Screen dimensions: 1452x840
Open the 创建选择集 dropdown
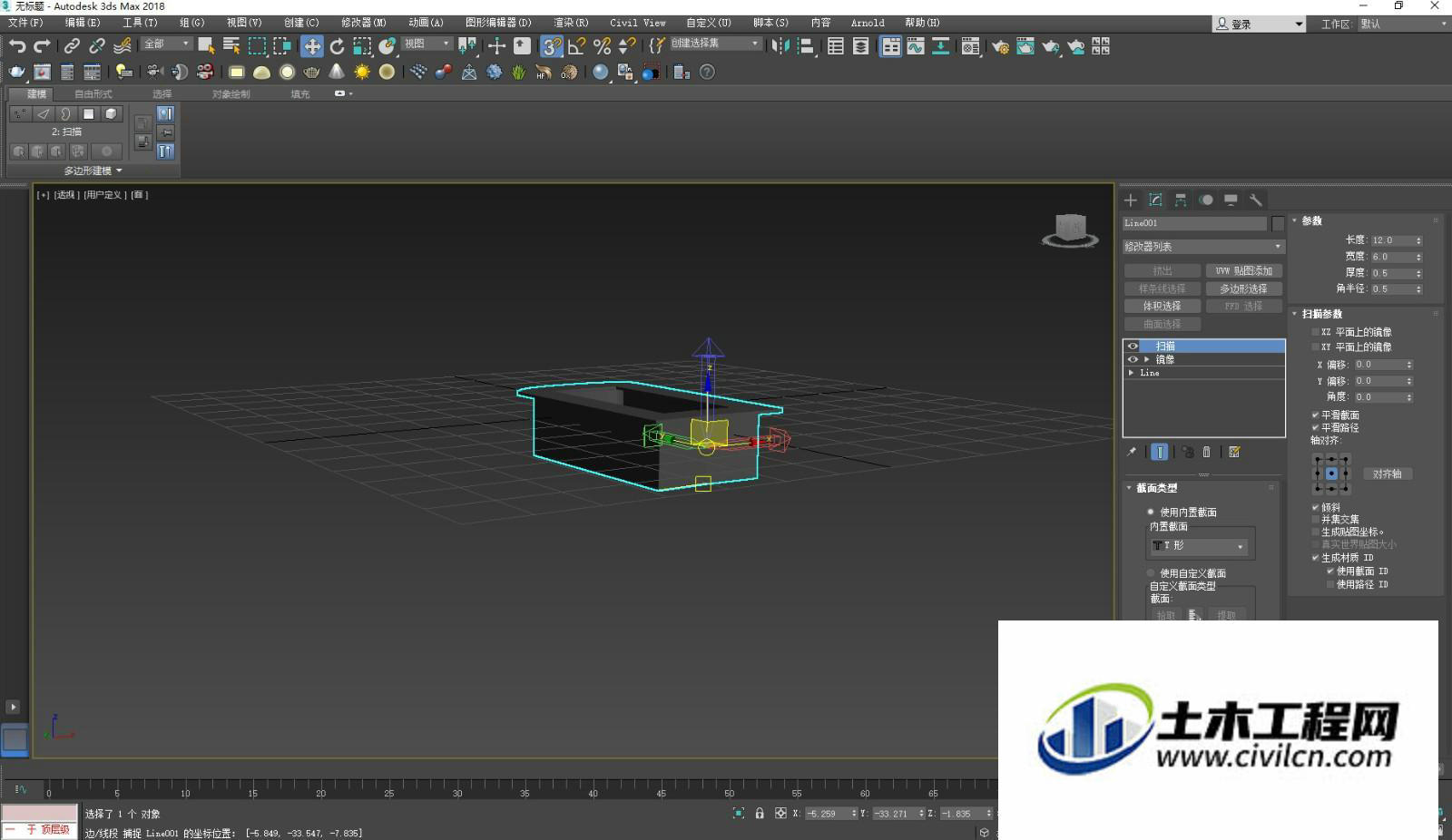coord(715,44)
